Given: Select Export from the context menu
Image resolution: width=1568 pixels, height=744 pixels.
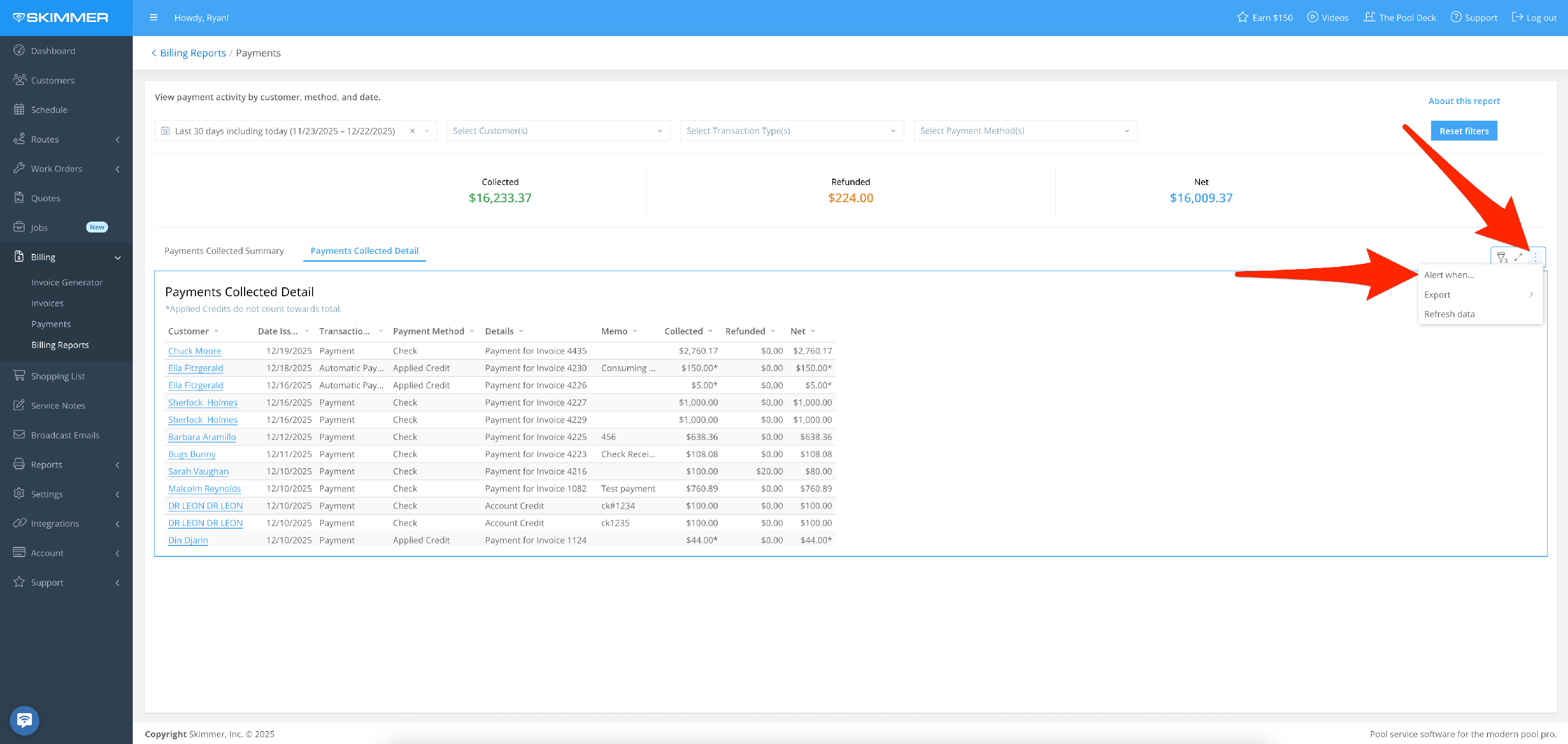Looking at the screenshot, I should coord(1437,295).
